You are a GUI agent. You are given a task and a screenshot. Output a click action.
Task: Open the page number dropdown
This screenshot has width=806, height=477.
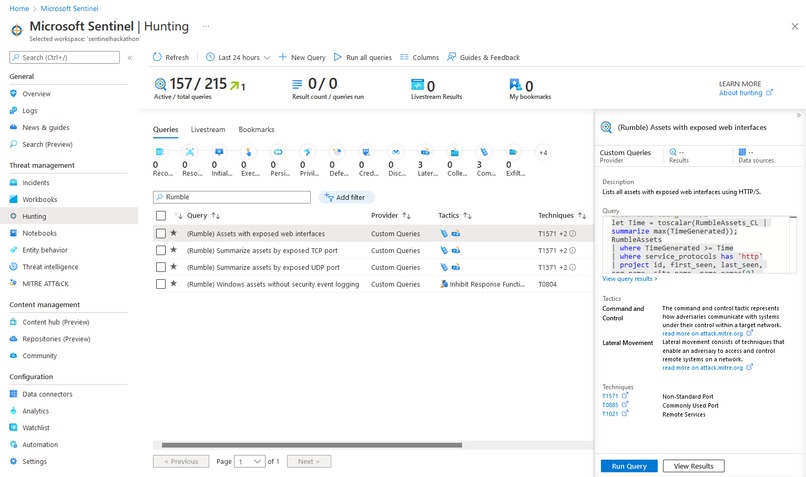point(250,462)
